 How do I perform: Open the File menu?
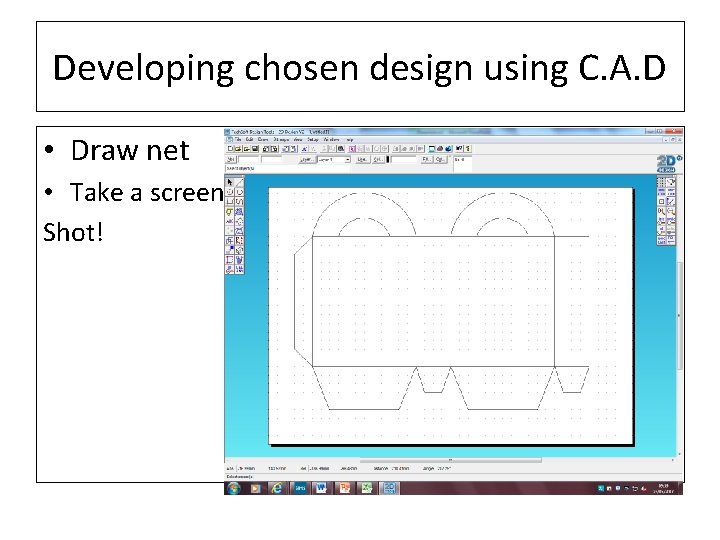click(x=238, y=140)
